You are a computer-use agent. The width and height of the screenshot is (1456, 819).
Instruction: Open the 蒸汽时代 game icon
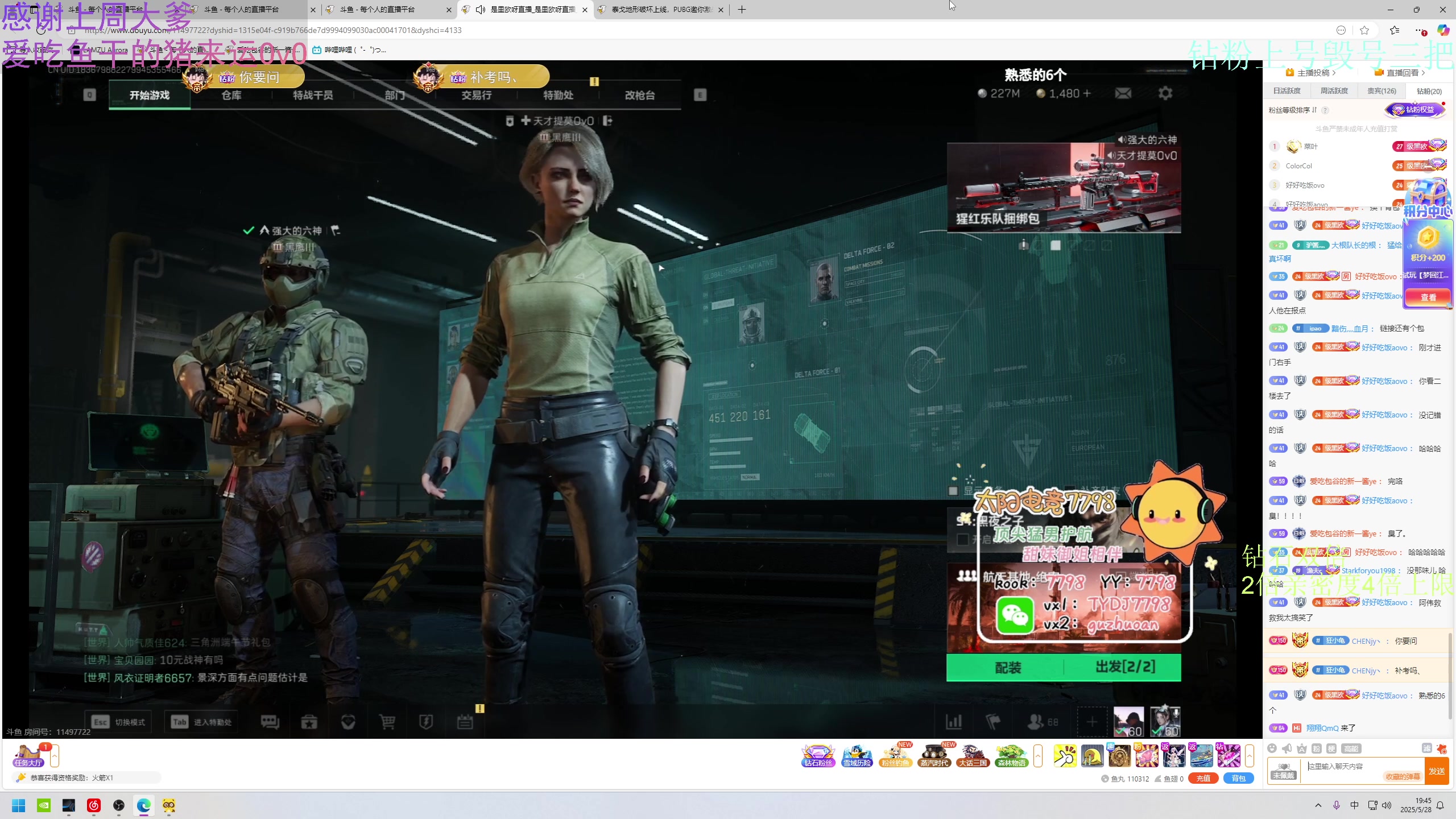[934, 756]
